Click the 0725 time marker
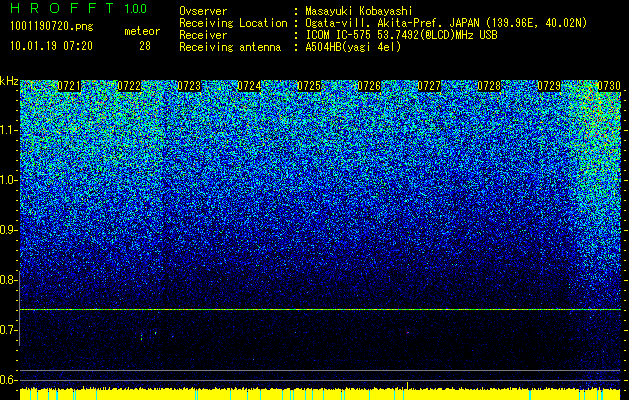Viewport: 629px width, 400px height. (309, 86)
